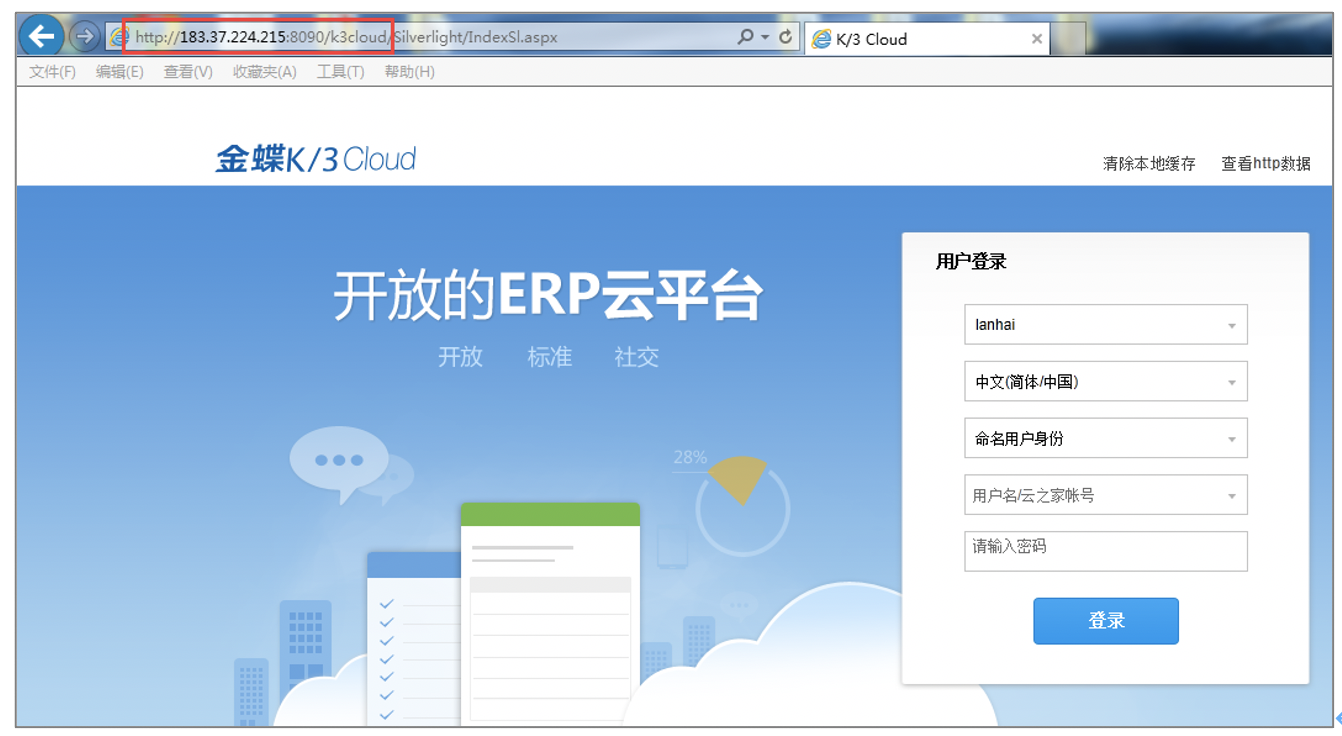This screenshot has height=736, width=1342.
Task: Open the 收藏夹(A) menu
Action: [x=265, y=72]
